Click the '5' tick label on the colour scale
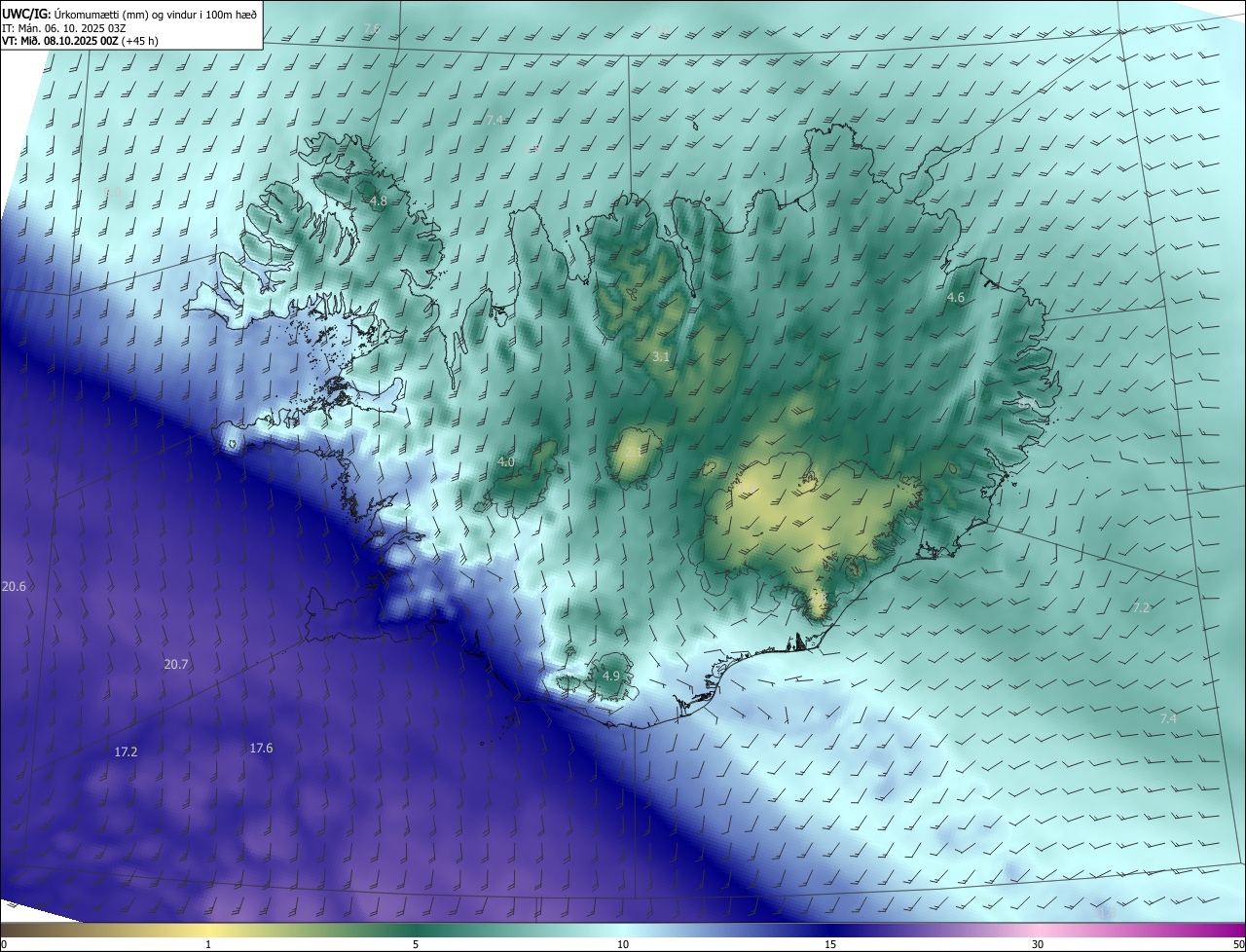Image resolution: width=1246 pixels, height=952 pixels. click(x=416, y=944)
